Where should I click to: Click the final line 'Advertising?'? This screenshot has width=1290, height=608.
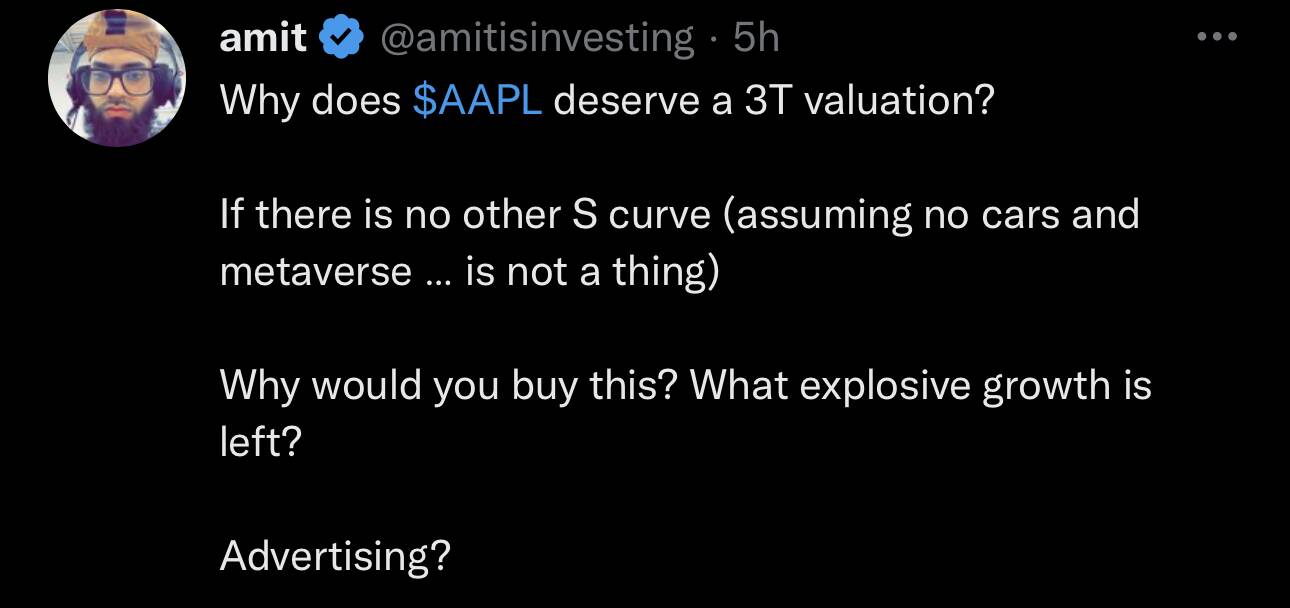coord(335,556)
